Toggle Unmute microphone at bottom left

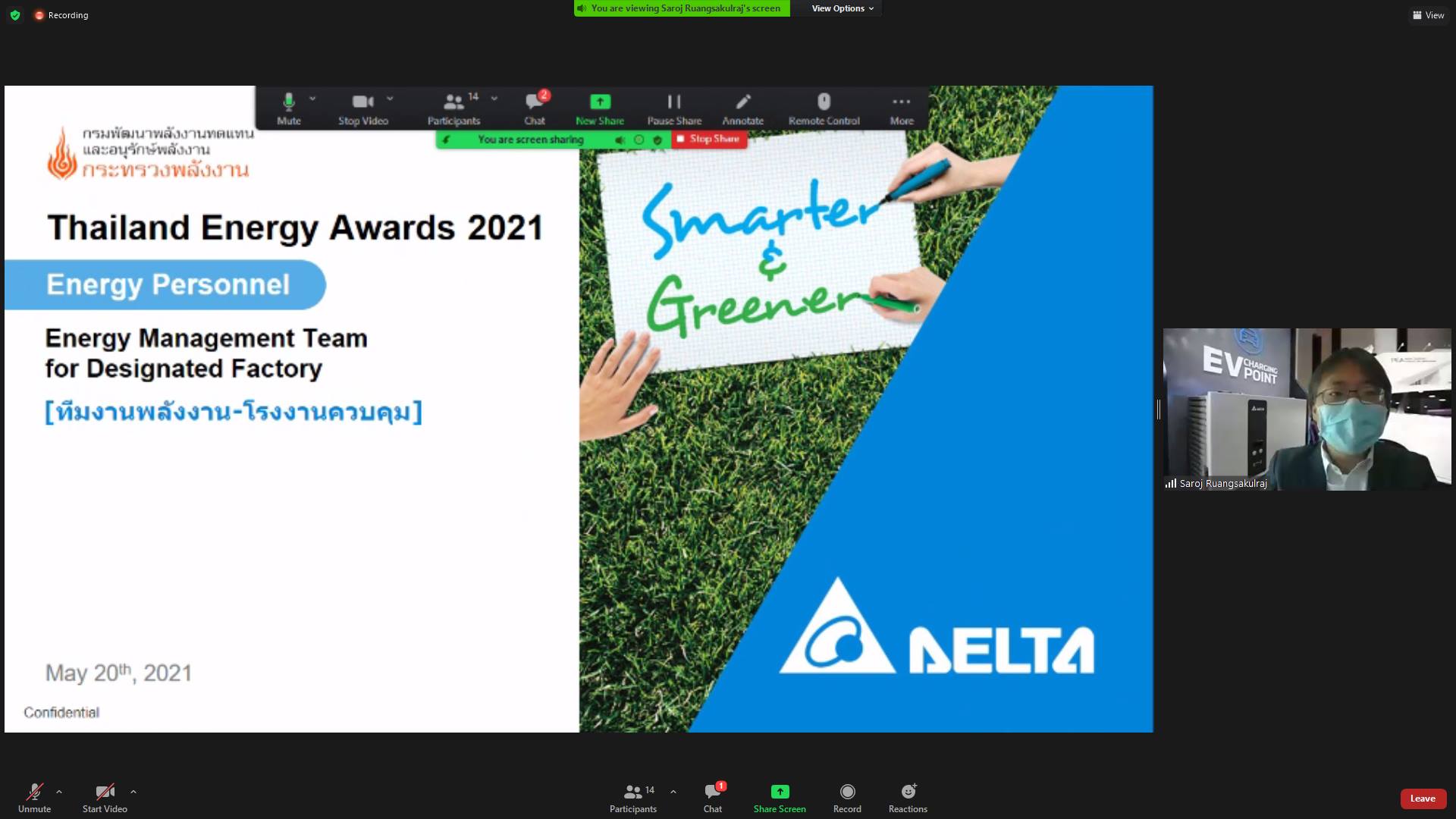[x=35, y=799]
